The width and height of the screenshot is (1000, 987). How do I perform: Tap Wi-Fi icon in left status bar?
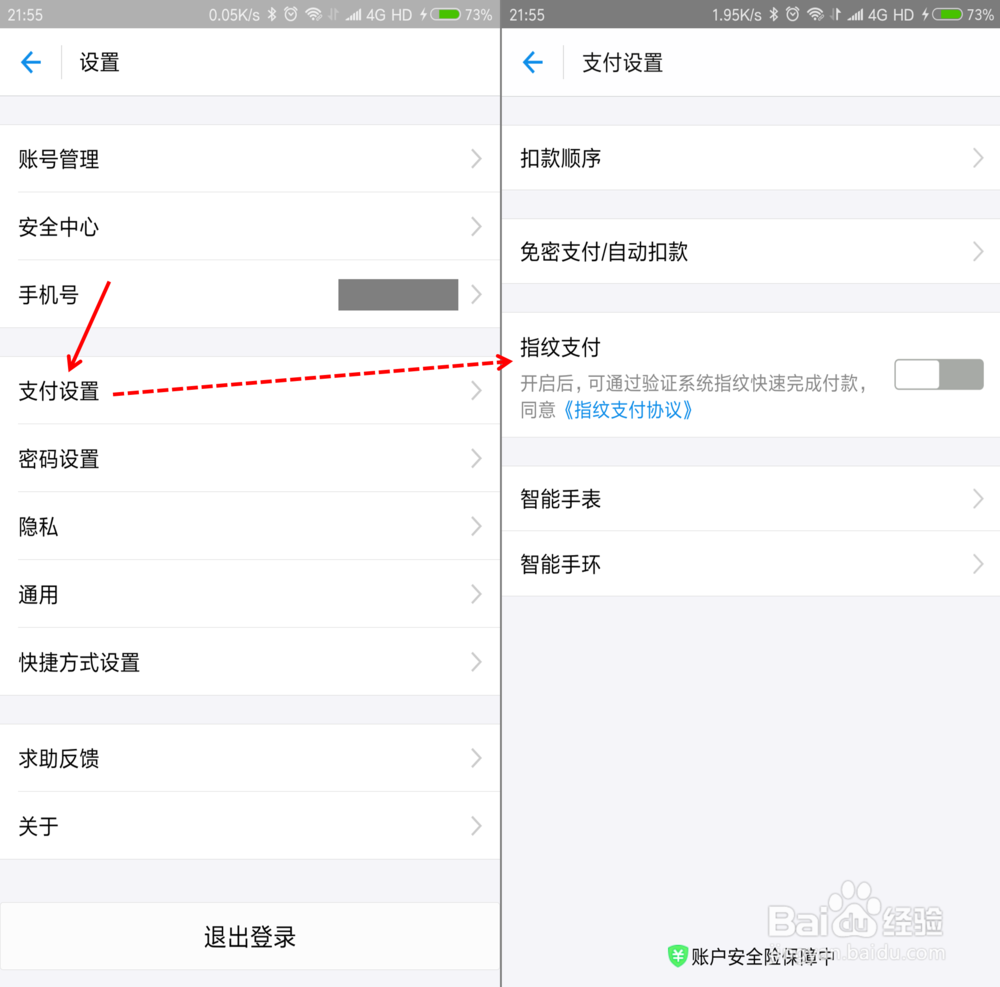tap(313, 14)
